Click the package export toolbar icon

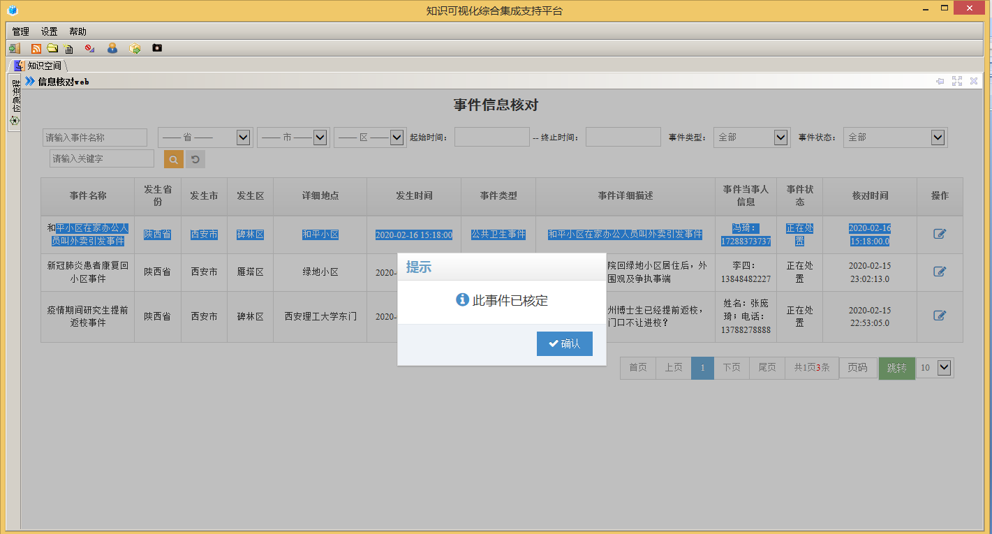(135, 48)
